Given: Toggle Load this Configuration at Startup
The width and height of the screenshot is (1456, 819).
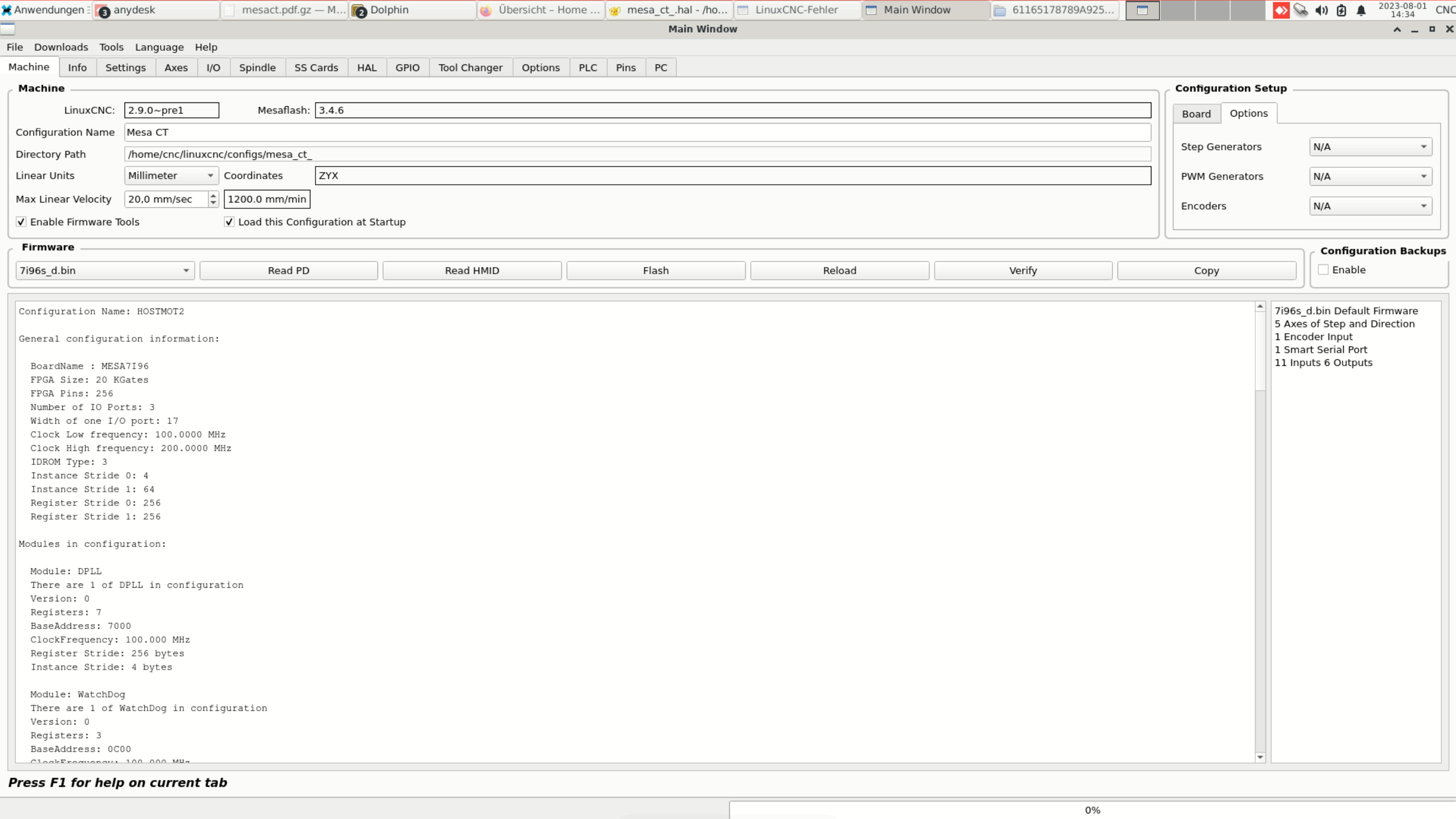Looking at the screenshot, I should coord(229,222).
